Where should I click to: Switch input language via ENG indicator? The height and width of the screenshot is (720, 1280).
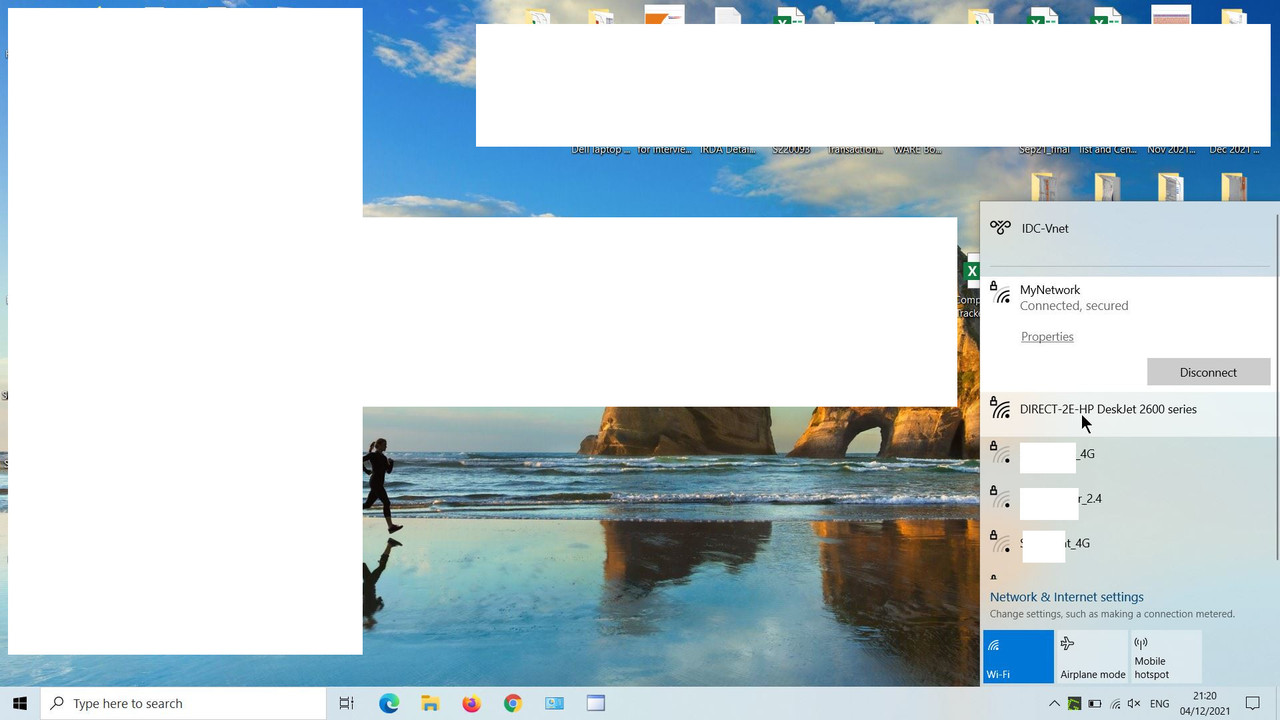pos(1159,704)
